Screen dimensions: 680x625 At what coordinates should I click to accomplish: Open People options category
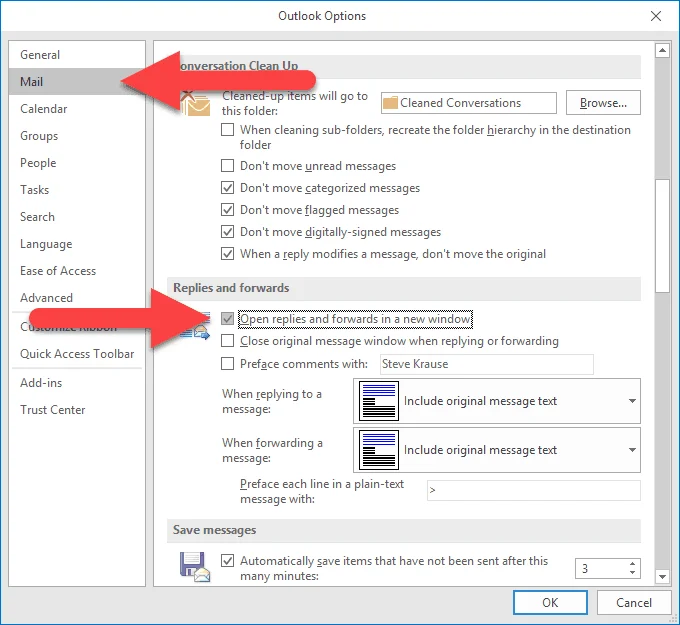(x=77, y=163)
